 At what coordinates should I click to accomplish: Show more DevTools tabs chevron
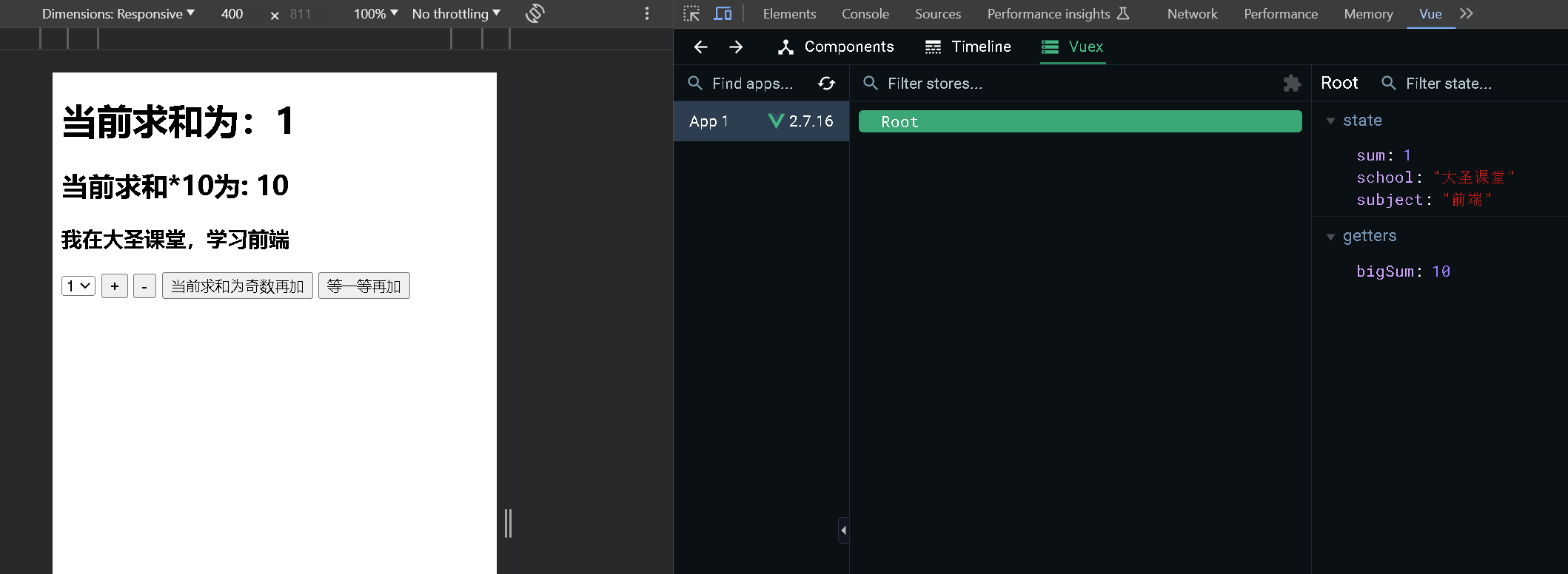(1467, 13)
